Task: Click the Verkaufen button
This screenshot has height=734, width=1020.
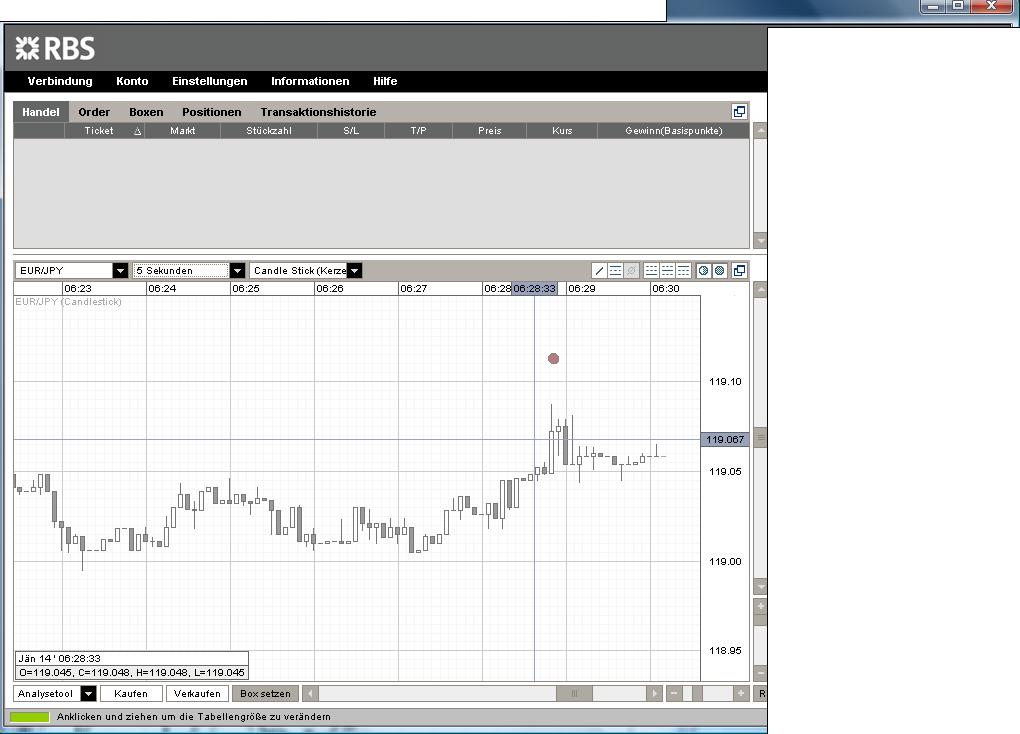Action: pos(197,694)
